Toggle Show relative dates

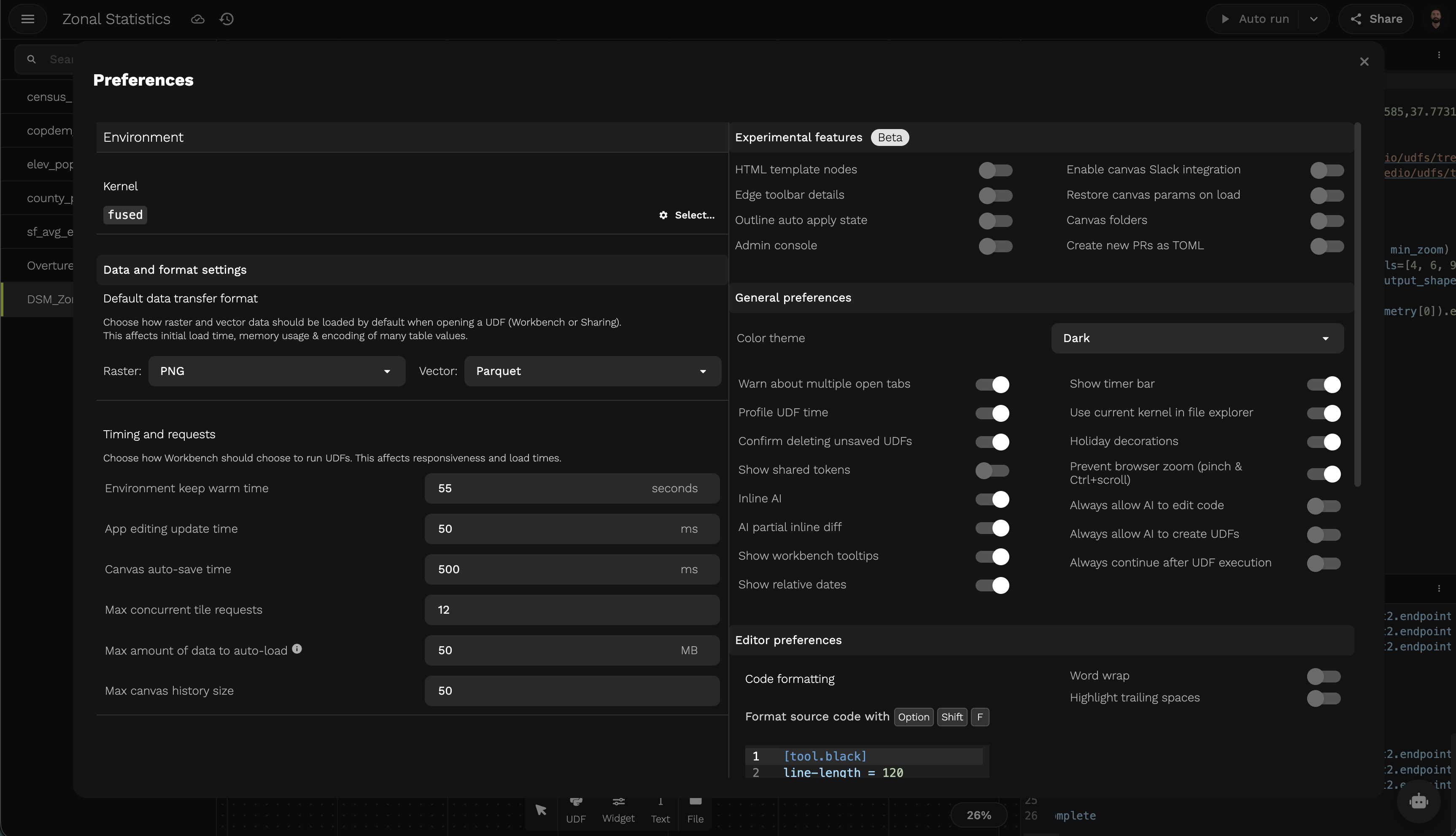[x=992, y=585]
